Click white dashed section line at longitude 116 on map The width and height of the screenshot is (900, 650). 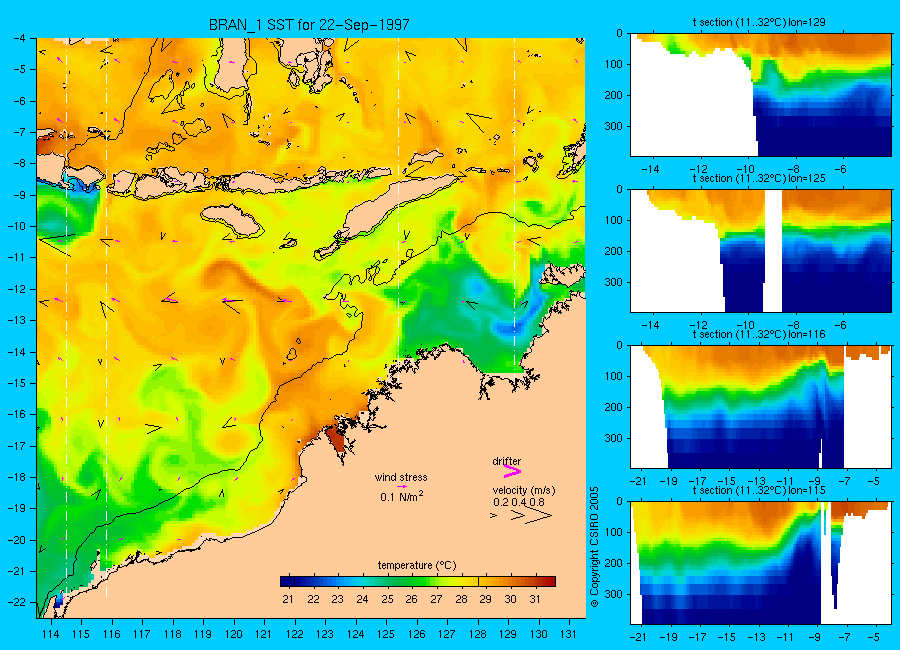pyautogui.click(x=106, y=318)
